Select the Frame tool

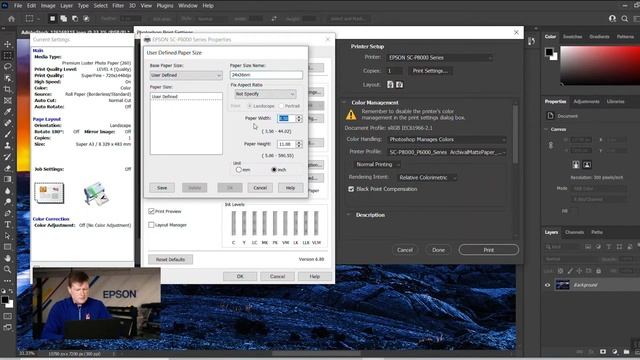click(x=7, y=100)
